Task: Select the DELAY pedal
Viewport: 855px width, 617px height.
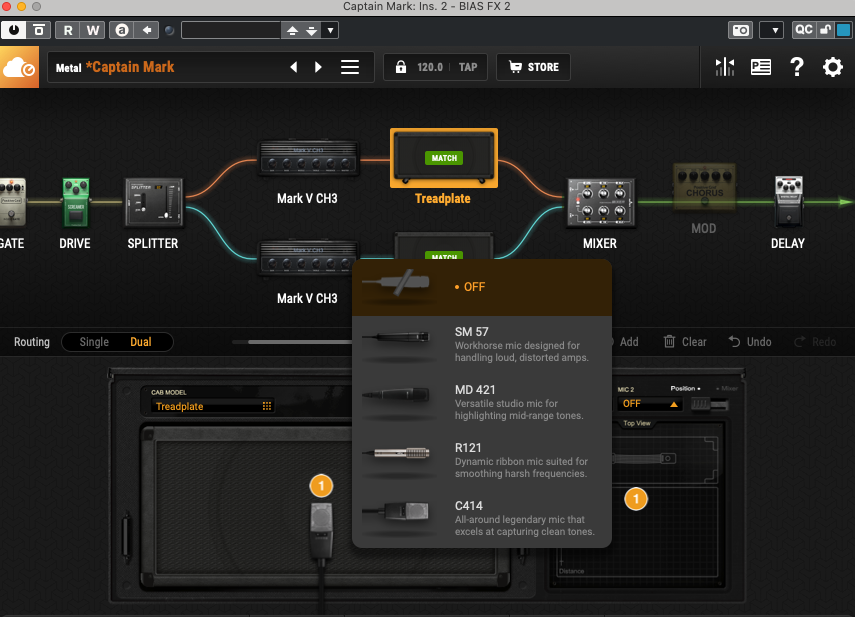Action: tap(788, 201)
